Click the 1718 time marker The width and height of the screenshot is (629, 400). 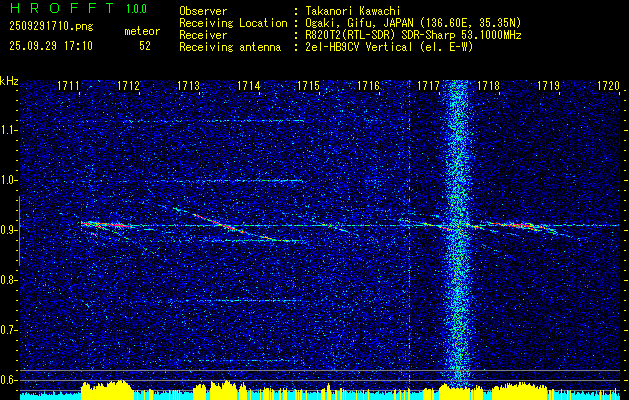(488, 86)
